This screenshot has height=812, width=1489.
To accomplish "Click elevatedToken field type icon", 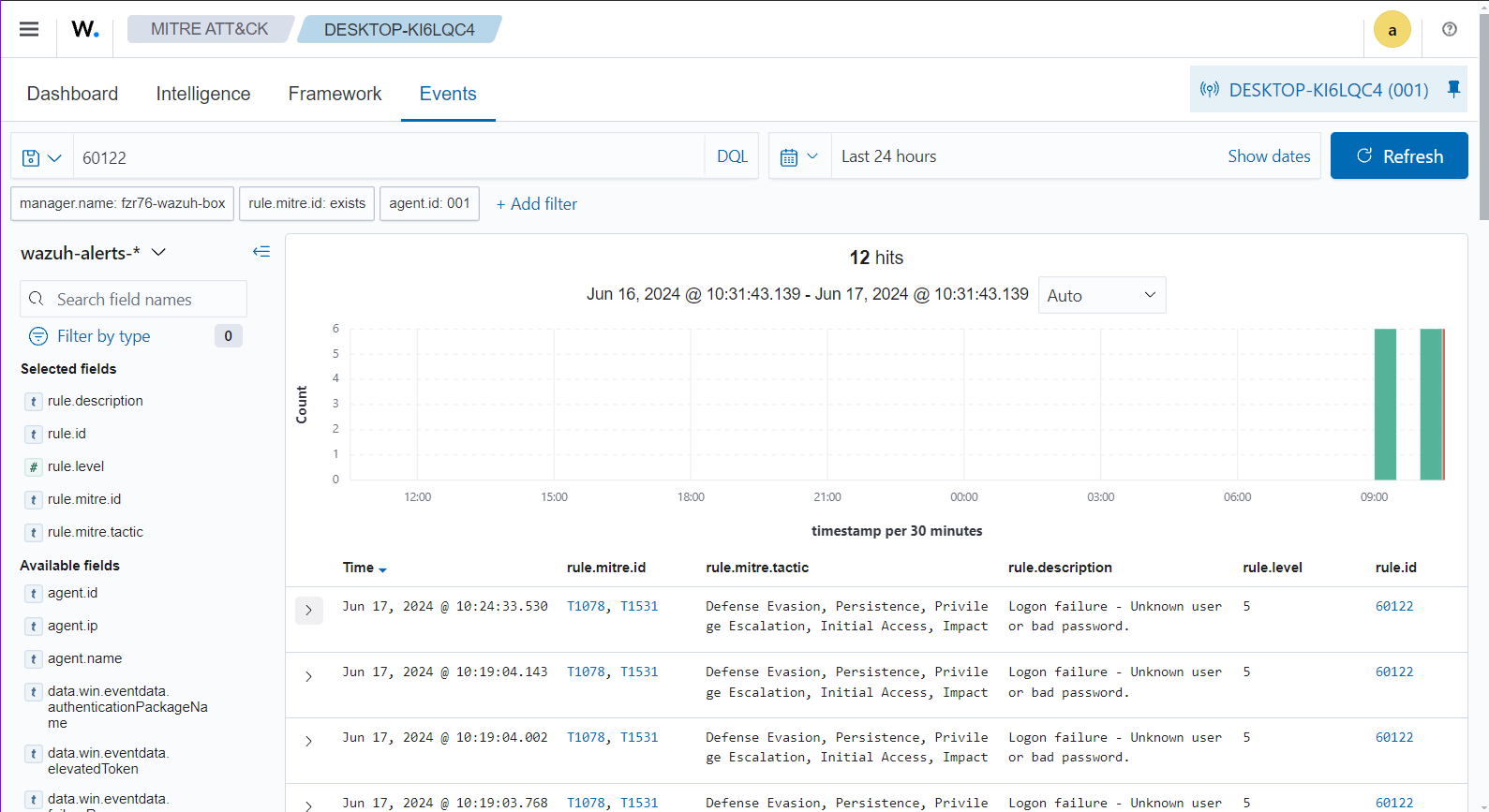I will [x=34, y=754].
